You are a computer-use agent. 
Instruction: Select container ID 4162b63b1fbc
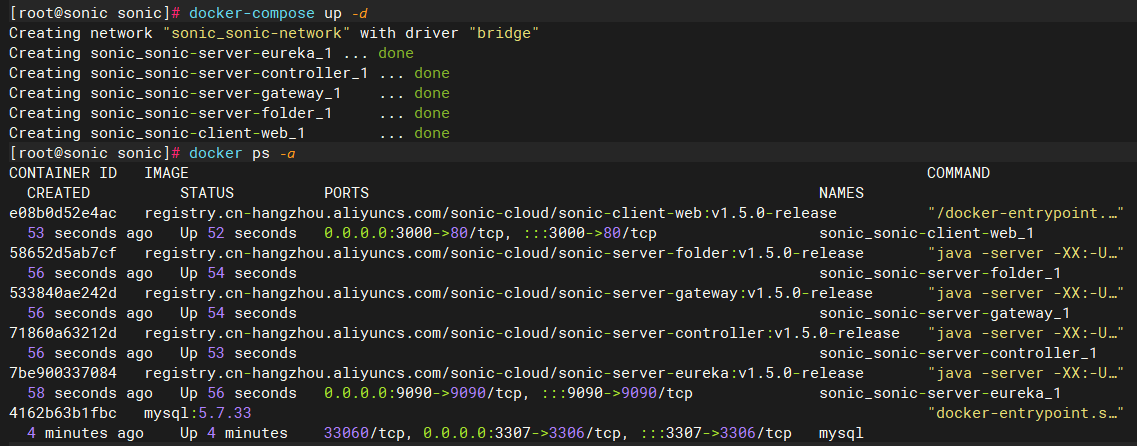63,413
